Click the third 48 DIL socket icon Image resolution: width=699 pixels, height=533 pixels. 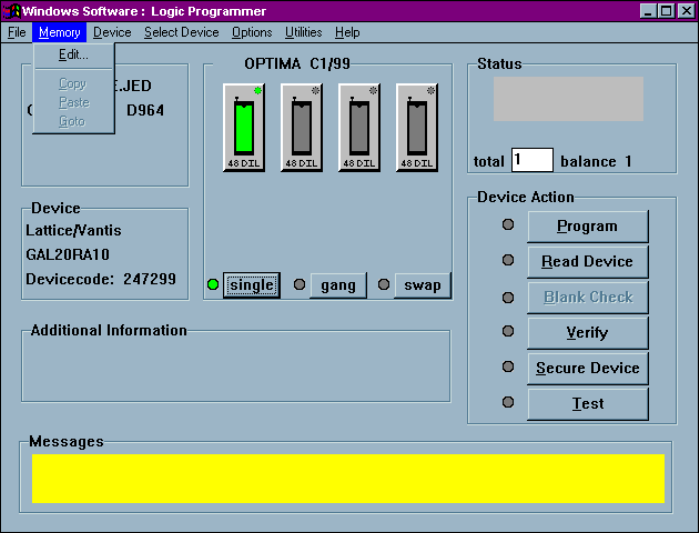coord(360,127)
